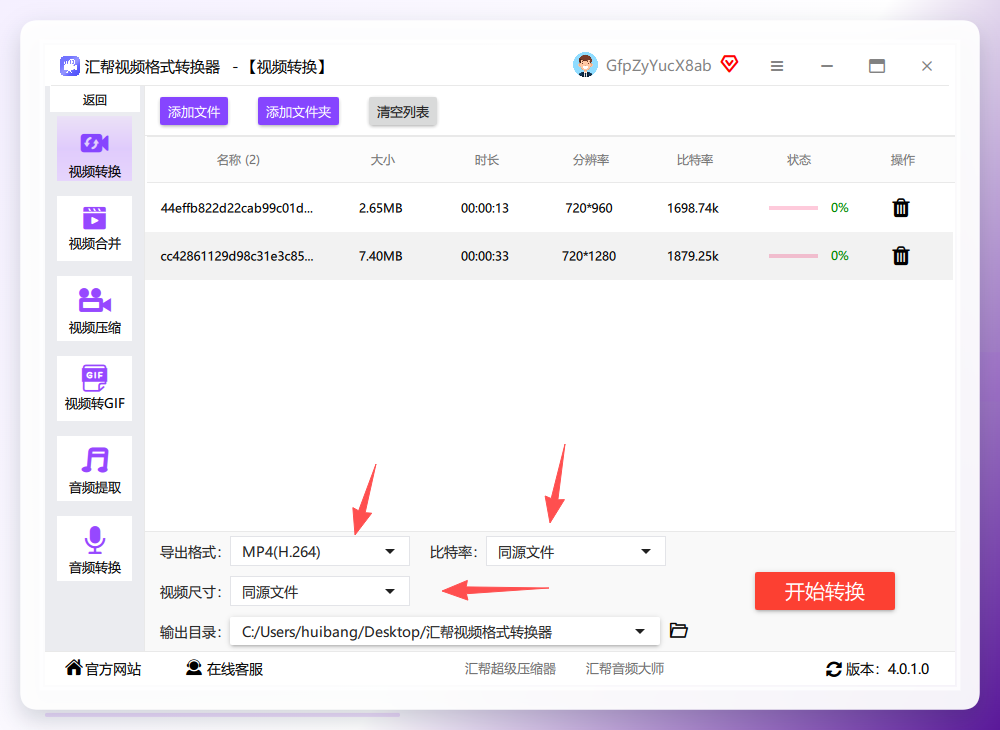Expand the 导出格式 MP4(H.264) dropdown

point(320,551)
